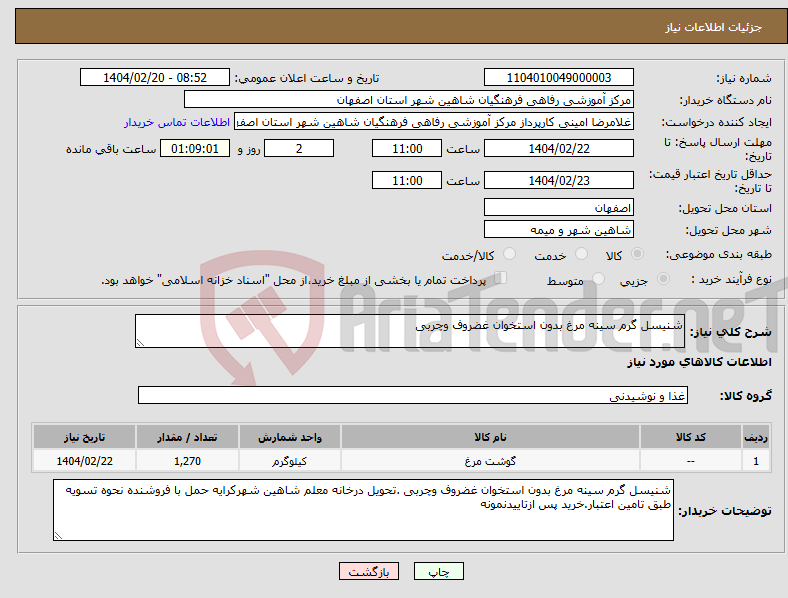This screenshot has height=598, width=788.
Task: Click the تعداد / مقدار column header
Action: (x=187, y=437)
